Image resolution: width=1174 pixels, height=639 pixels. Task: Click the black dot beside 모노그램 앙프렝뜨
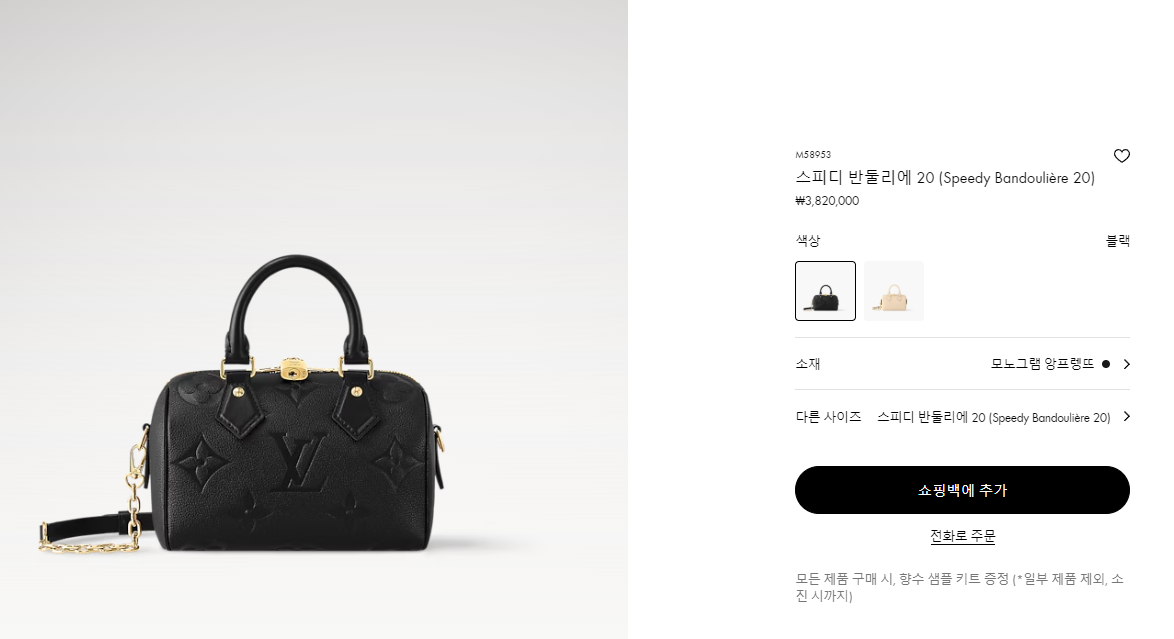tap(1105, 364)
